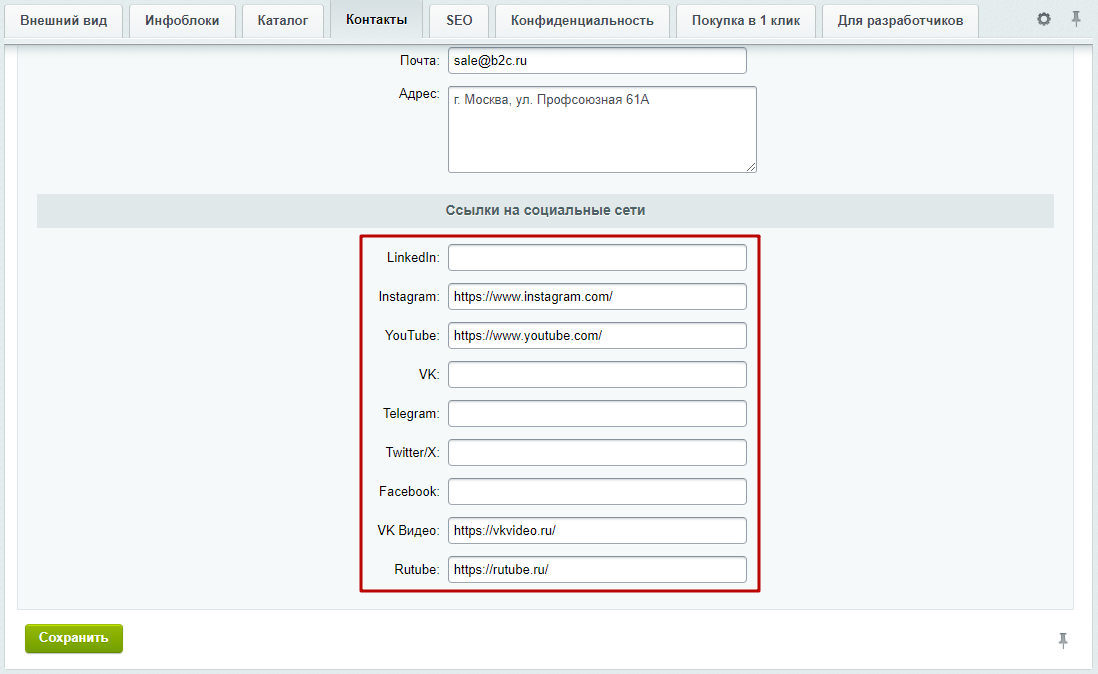Click the YouTube: label
Viewport: 1098px width, 674px height.
(412, 335)
